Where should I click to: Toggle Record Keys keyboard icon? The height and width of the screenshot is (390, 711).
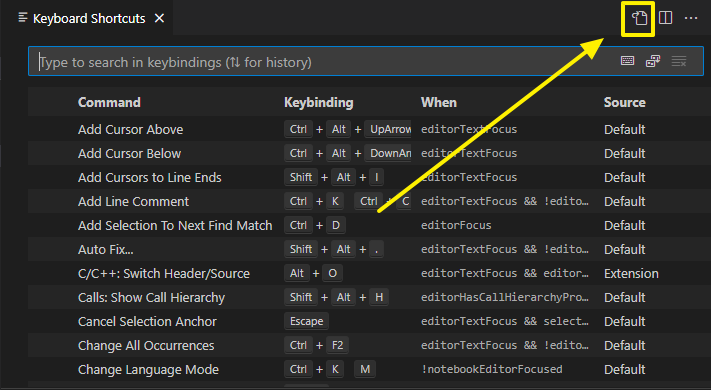tap(628, 61)
